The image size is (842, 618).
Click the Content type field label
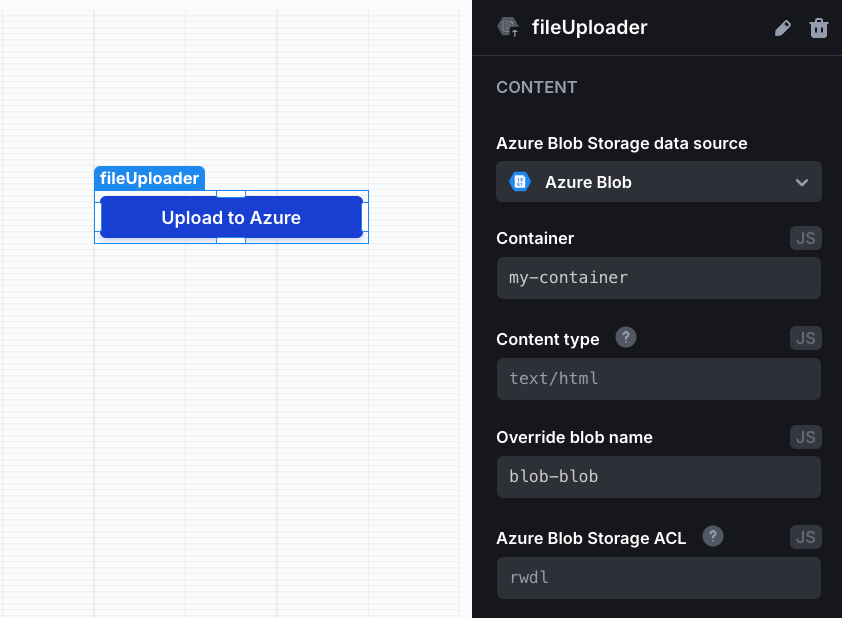point(547,339)
